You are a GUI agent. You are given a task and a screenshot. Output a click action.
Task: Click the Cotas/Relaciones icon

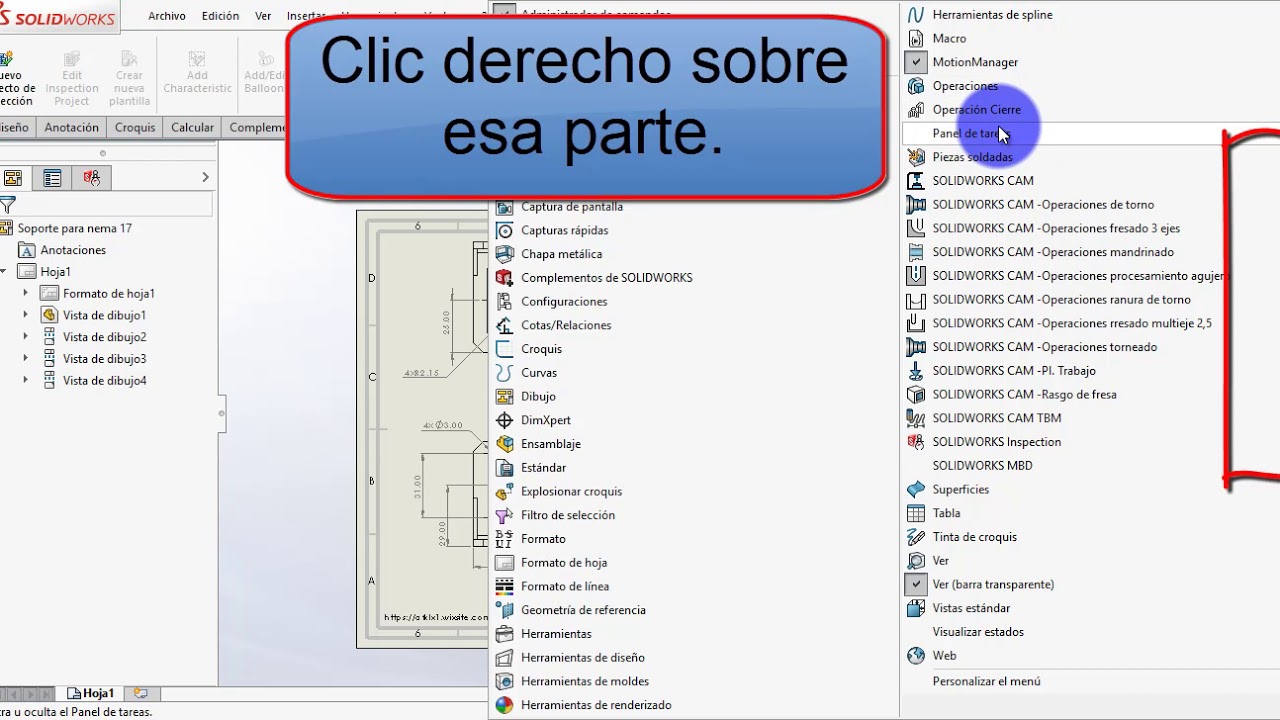click(504, 325)
